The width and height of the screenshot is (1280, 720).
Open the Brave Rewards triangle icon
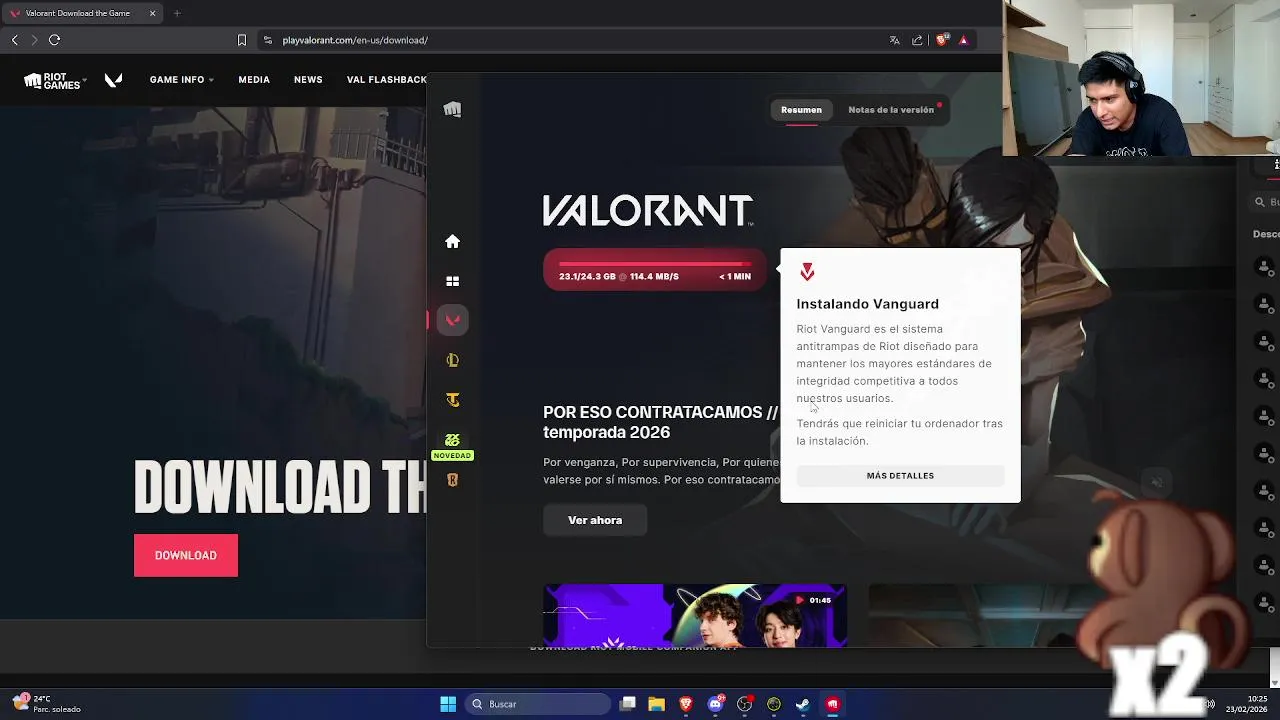(963, 40)
